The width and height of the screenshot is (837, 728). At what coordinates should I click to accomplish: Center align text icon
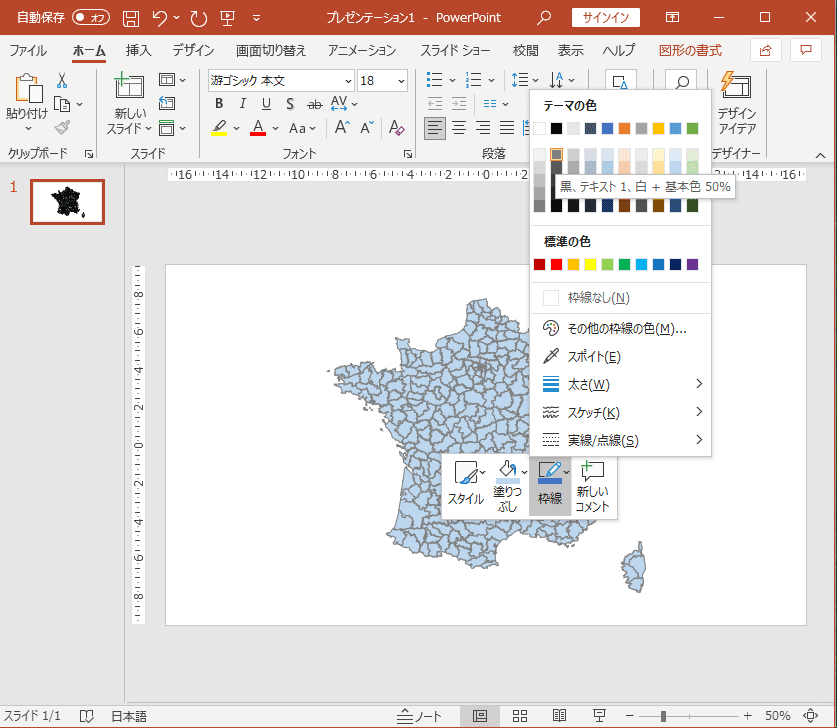[459, 128]
